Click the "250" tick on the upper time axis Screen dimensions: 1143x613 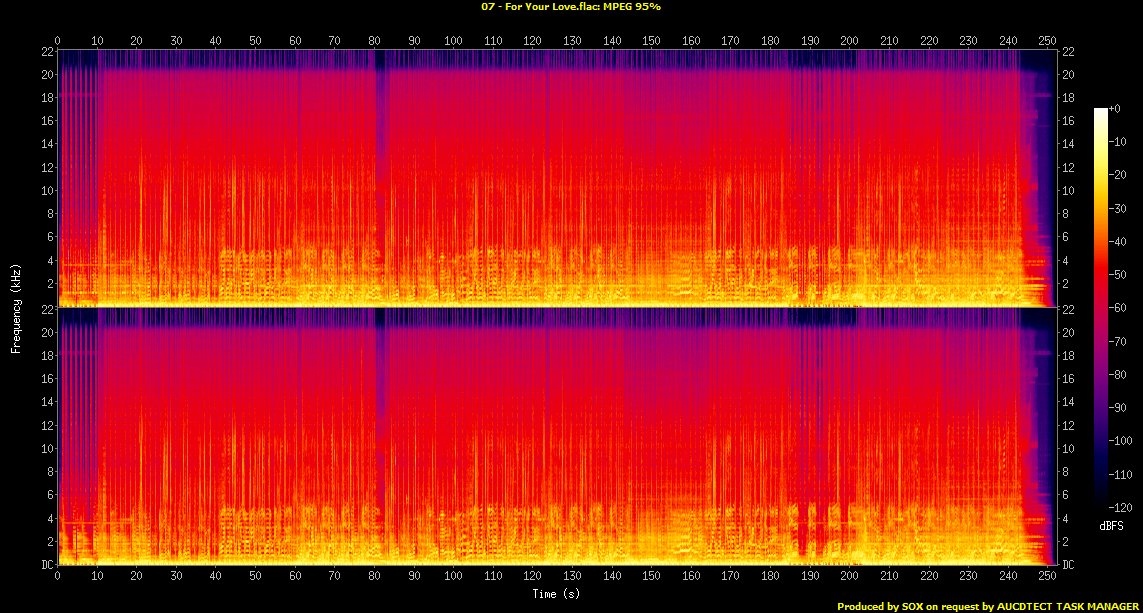(1048, 41)
